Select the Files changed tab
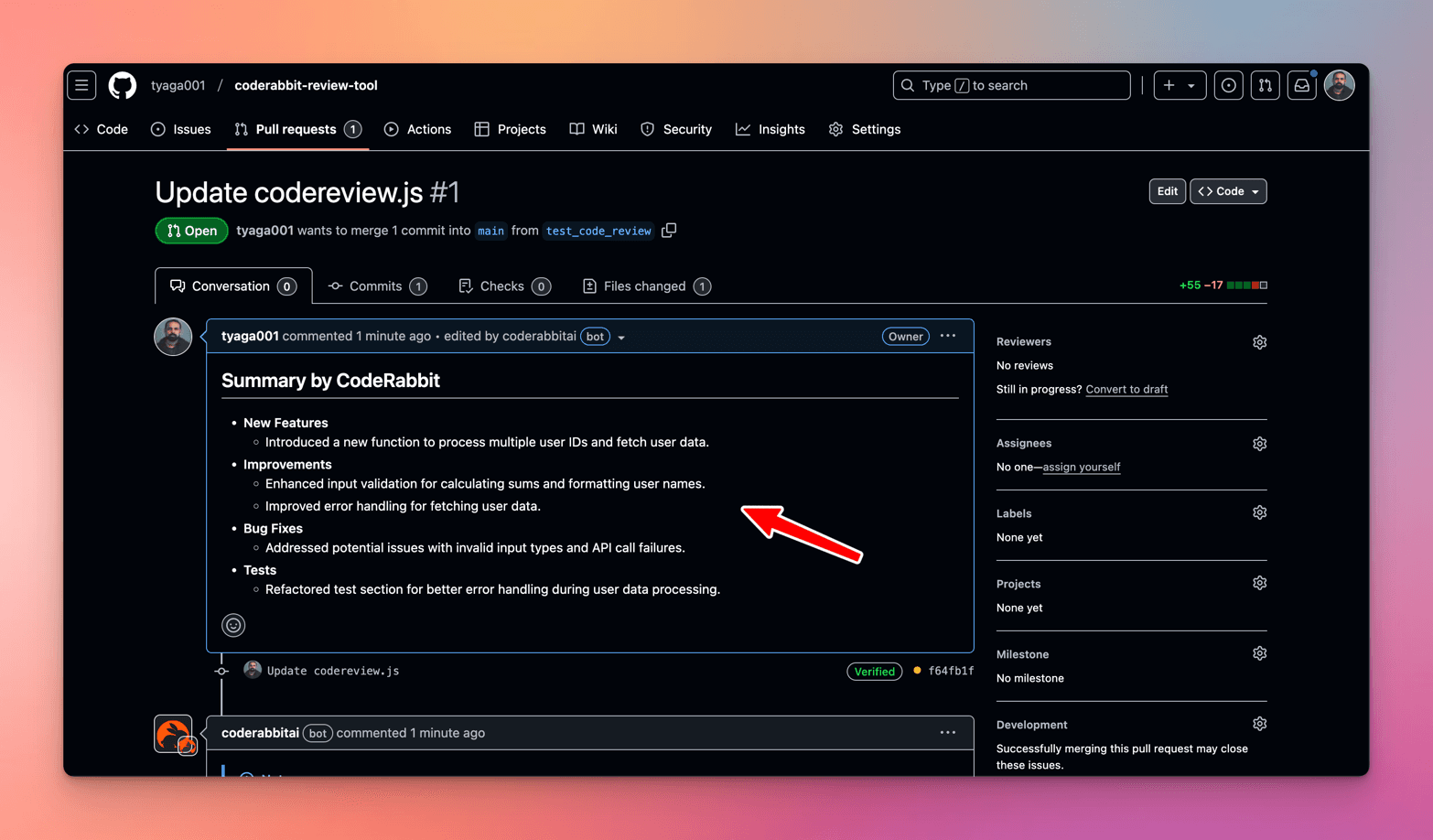 646,286
